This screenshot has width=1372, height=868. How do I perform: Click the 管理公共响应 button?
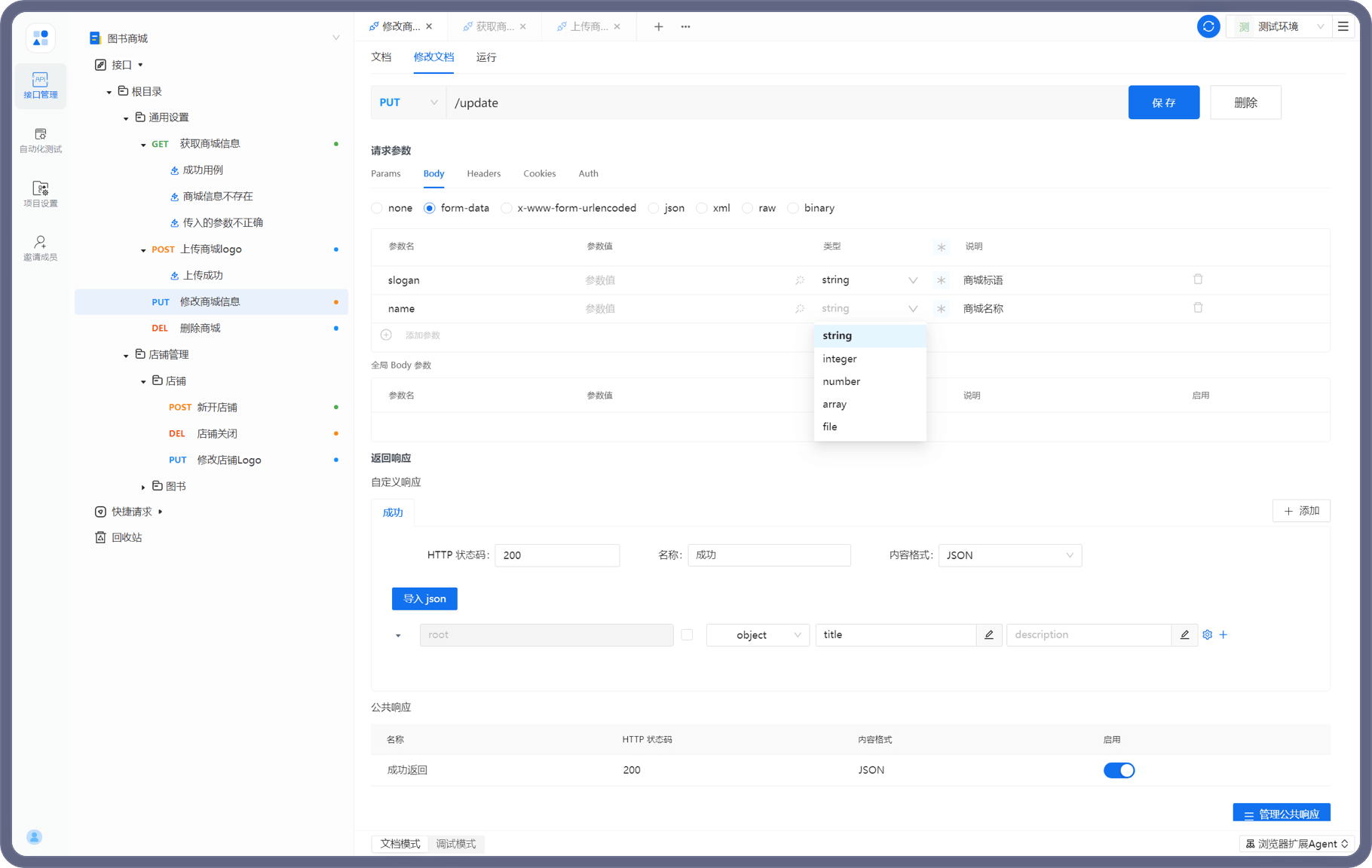pyautogui.click(x=1282, y=813)
